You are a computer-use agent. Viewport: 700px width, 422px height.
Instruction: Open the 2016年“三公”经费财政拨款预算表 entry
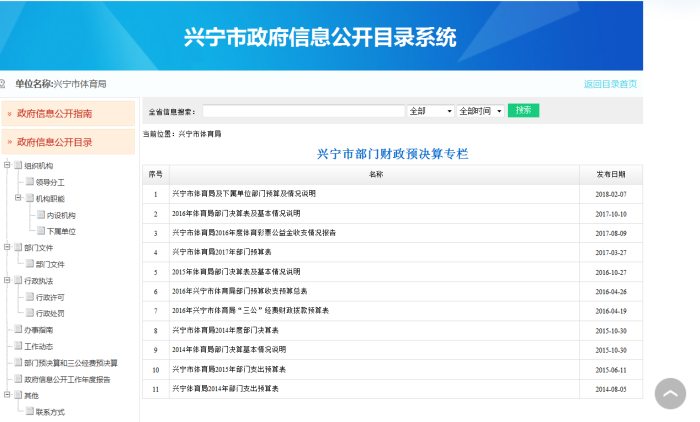250,310
